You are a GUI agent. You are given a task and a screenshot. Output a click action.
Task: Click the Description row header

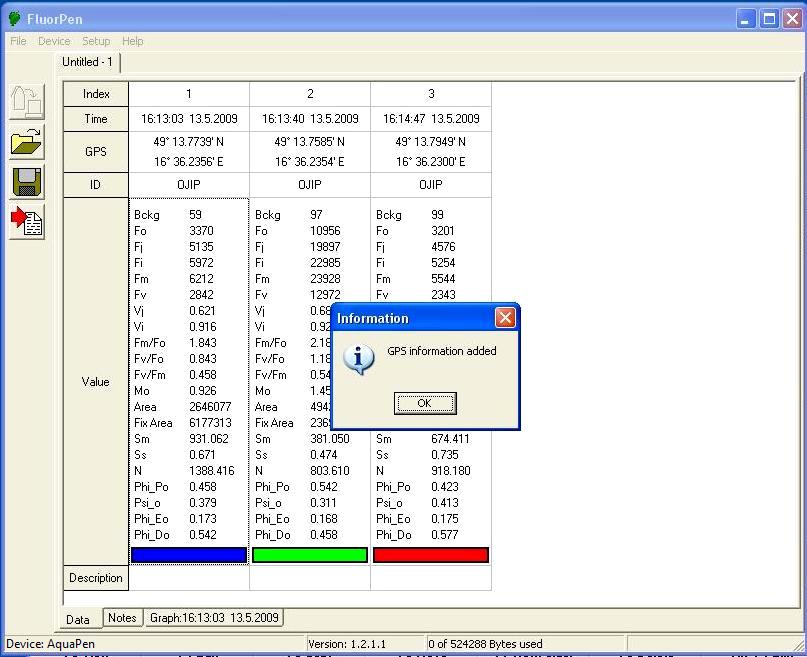click(x=96, y=578)
